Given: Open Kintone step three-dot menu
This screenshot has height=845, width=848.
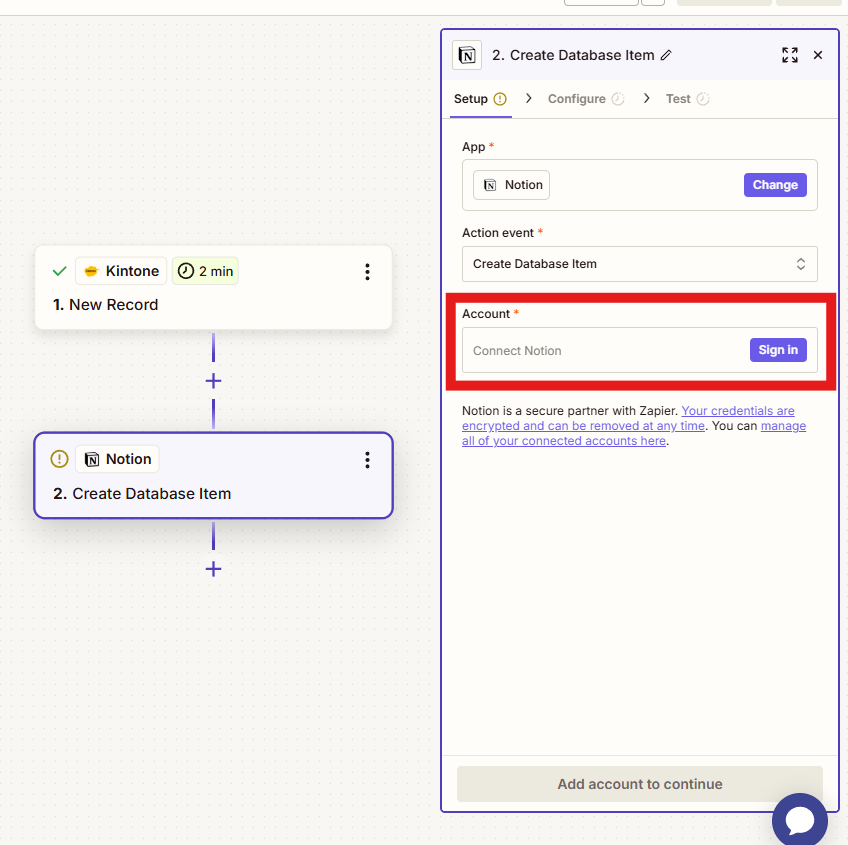Looking at the screenshot, I should [x=367, y=272].
